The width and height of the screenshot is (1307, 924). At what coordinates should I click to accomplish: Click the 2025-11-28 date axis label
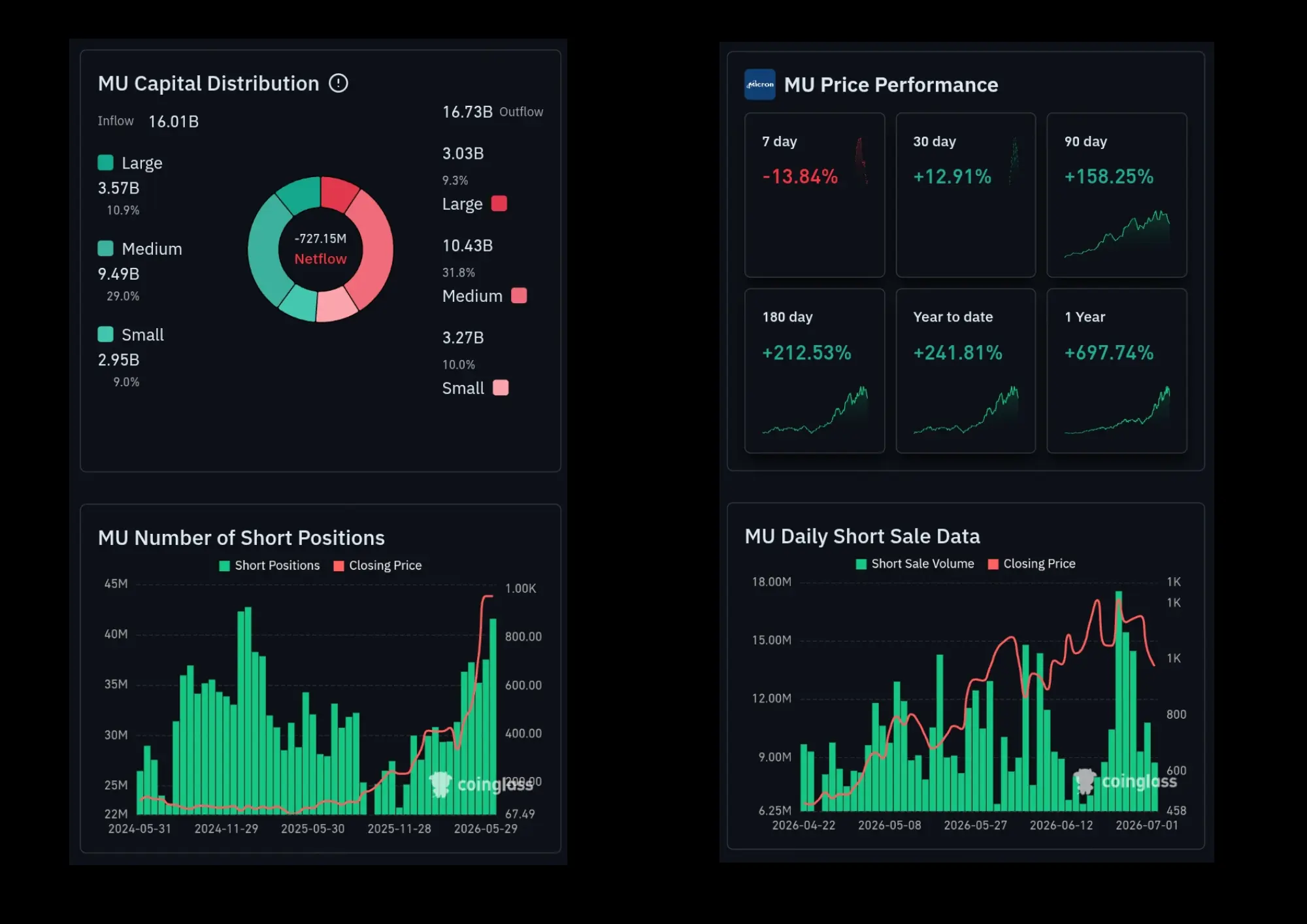(399, 829)
